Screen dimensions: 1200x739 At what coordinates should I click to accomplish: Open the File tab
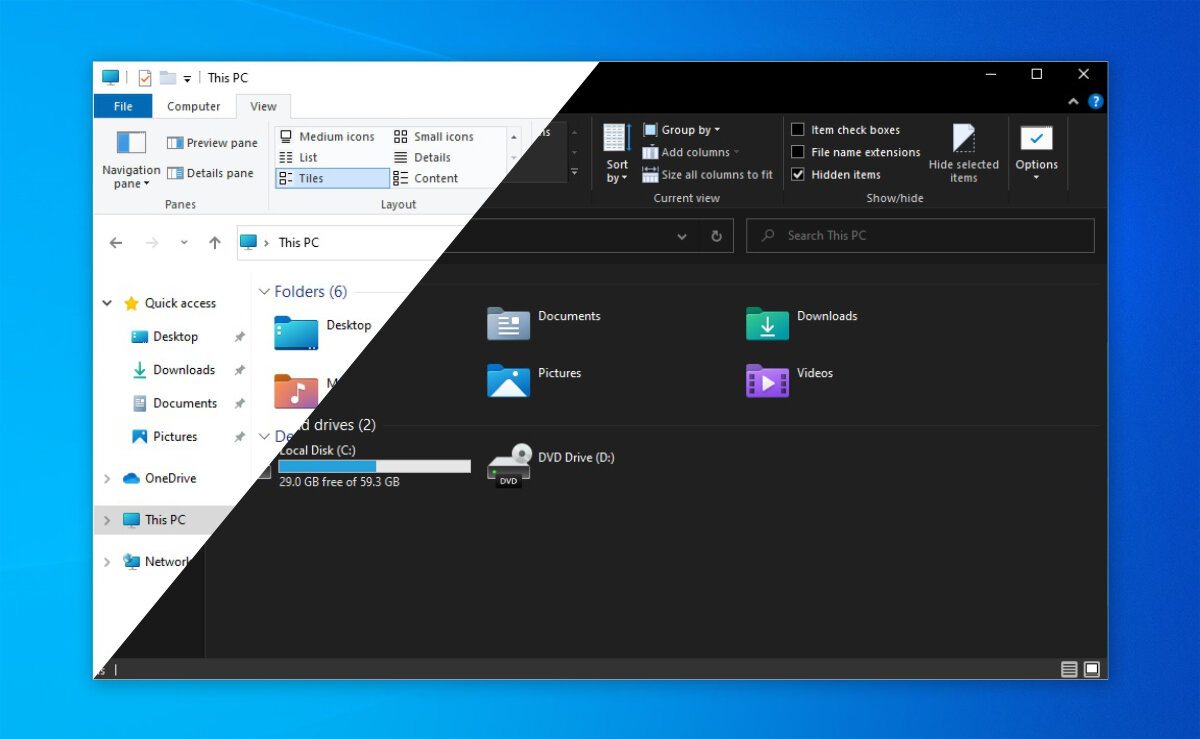pos(123,107)
